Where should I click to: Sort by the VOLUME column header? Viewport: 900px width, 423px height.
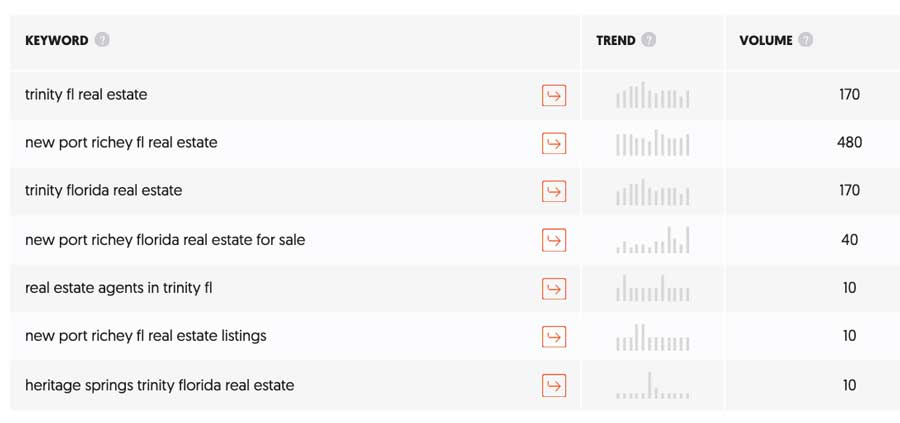766,41
